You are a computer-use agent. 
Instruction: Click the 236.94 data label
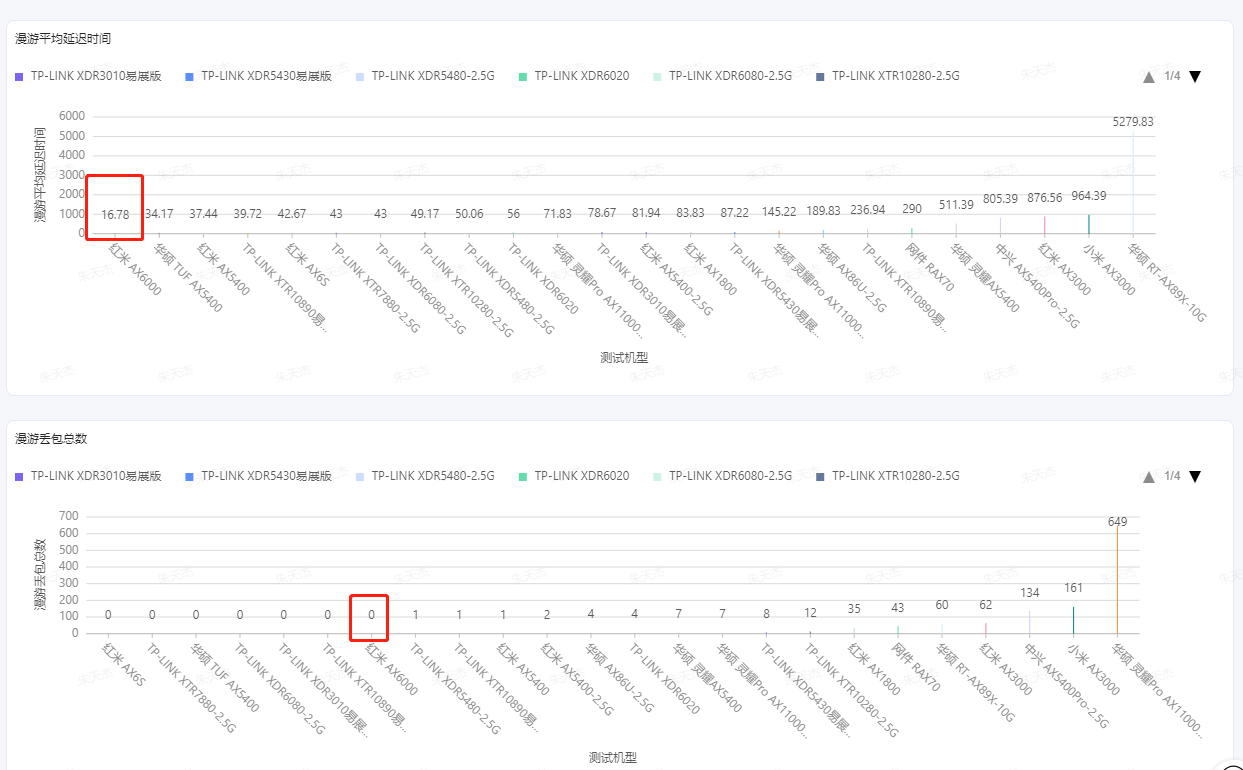point(868,210)
